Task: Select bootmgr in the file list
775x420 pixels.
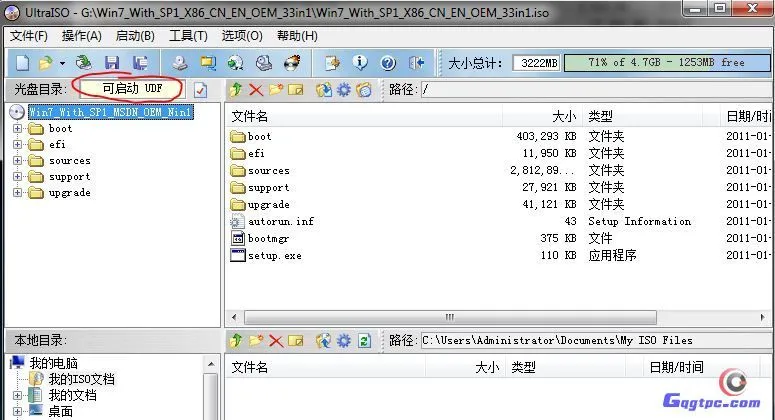Action: 268,239
